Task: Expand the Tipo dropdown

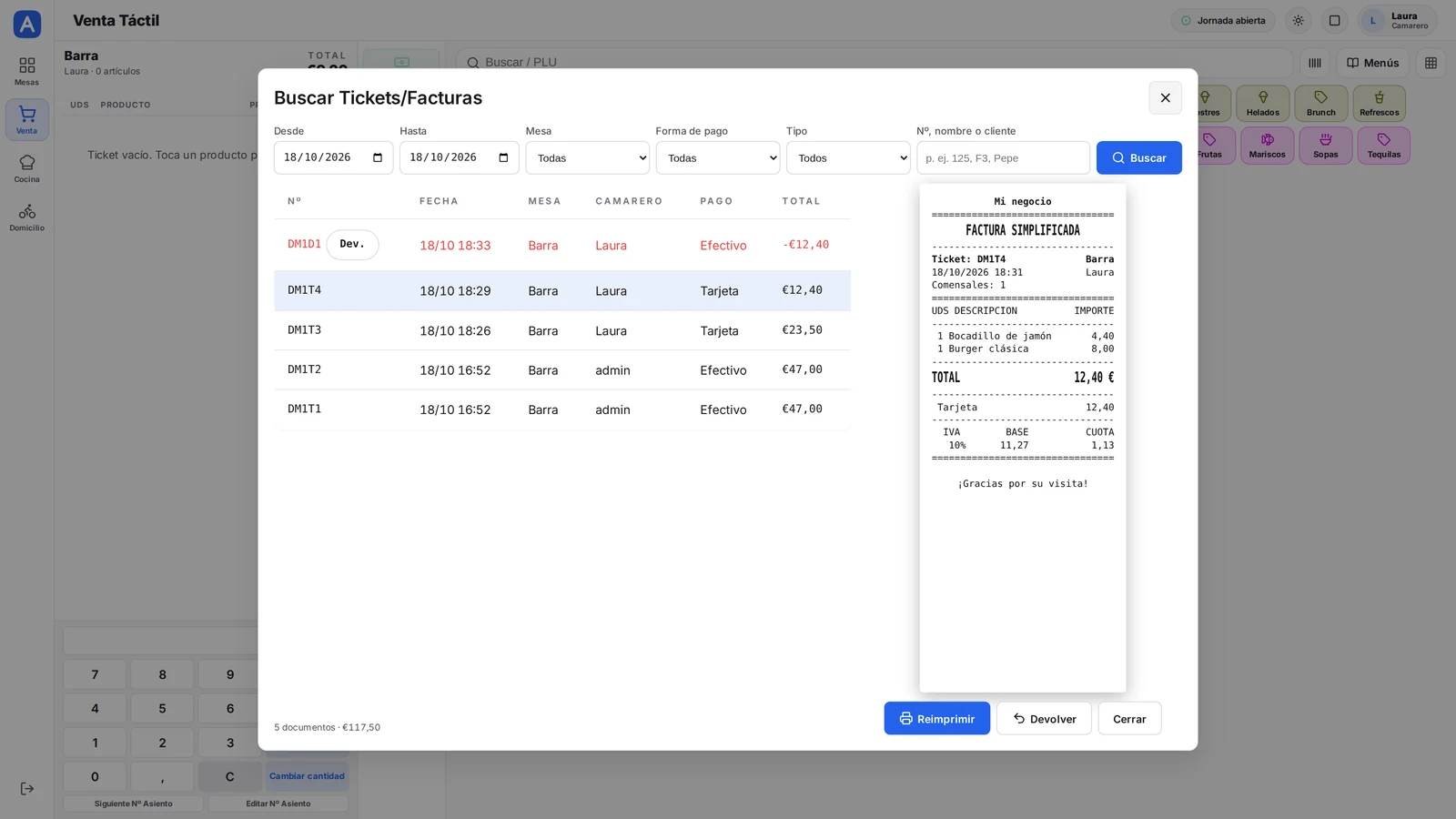Action: pyautogui.click(x=848, y=157)
